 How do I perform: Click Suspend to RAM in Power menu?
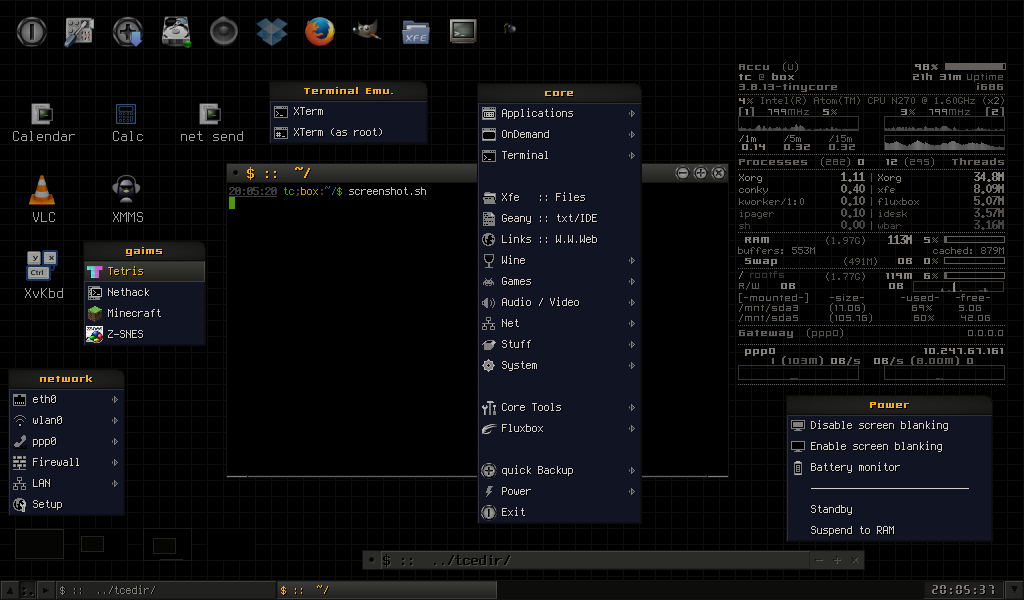(x=851, y=530)
